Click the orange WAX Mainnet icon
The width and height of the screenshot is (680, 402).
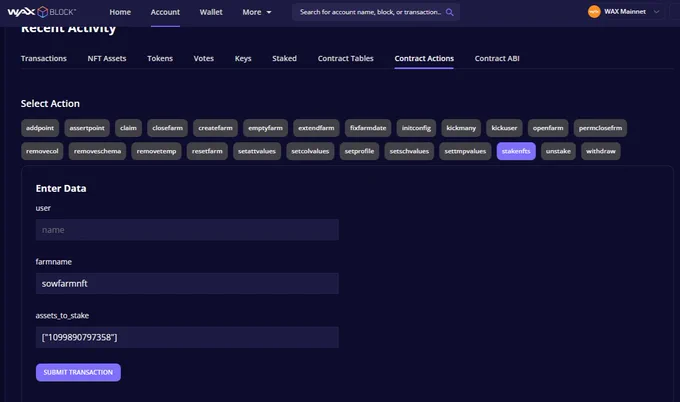[x=594, y=12]
